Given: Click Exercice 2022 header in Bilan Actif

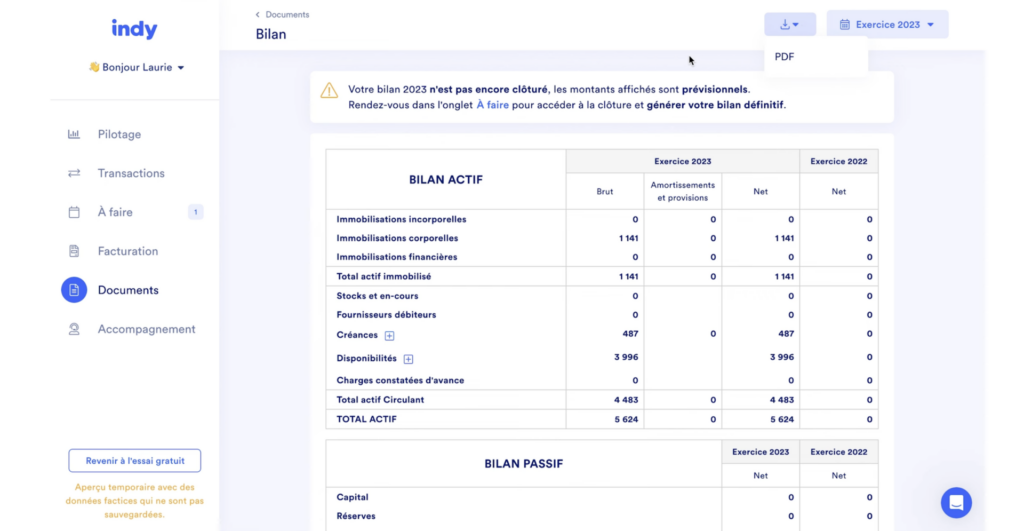Looking at the screenshot, I should point(839,161).
